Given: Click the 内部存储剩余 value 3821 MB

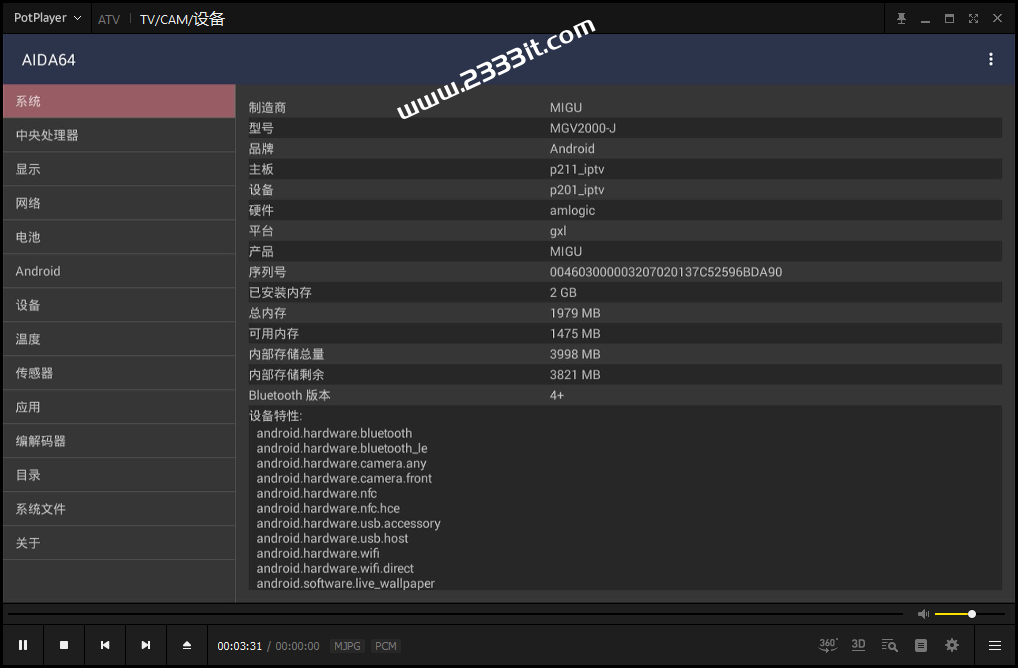Looking at the screenshot, I should pyautogui.click(x=575, y=375).
